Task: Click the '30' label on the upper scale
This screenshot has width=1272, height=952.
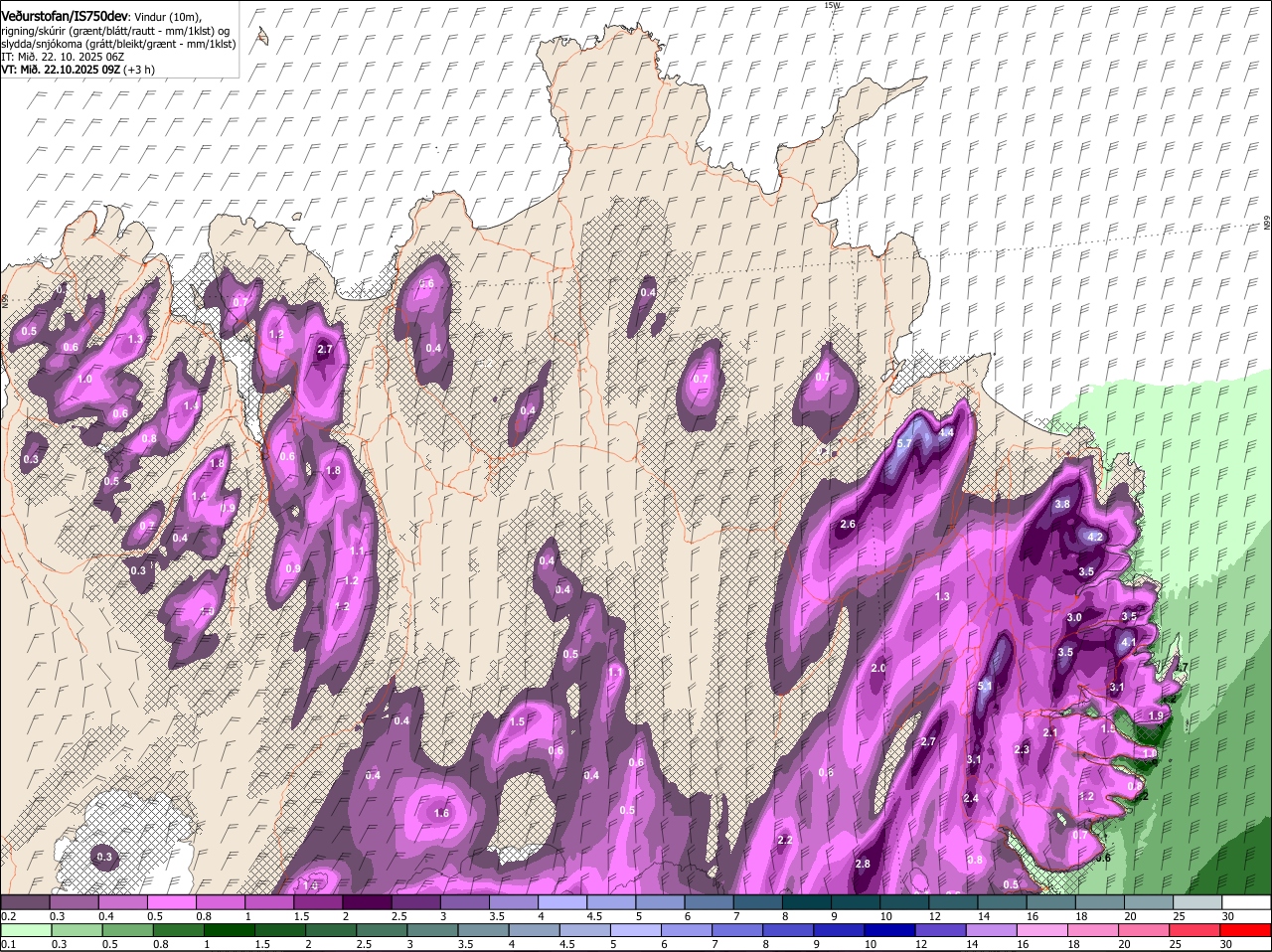Action: tap(1227, 916)
